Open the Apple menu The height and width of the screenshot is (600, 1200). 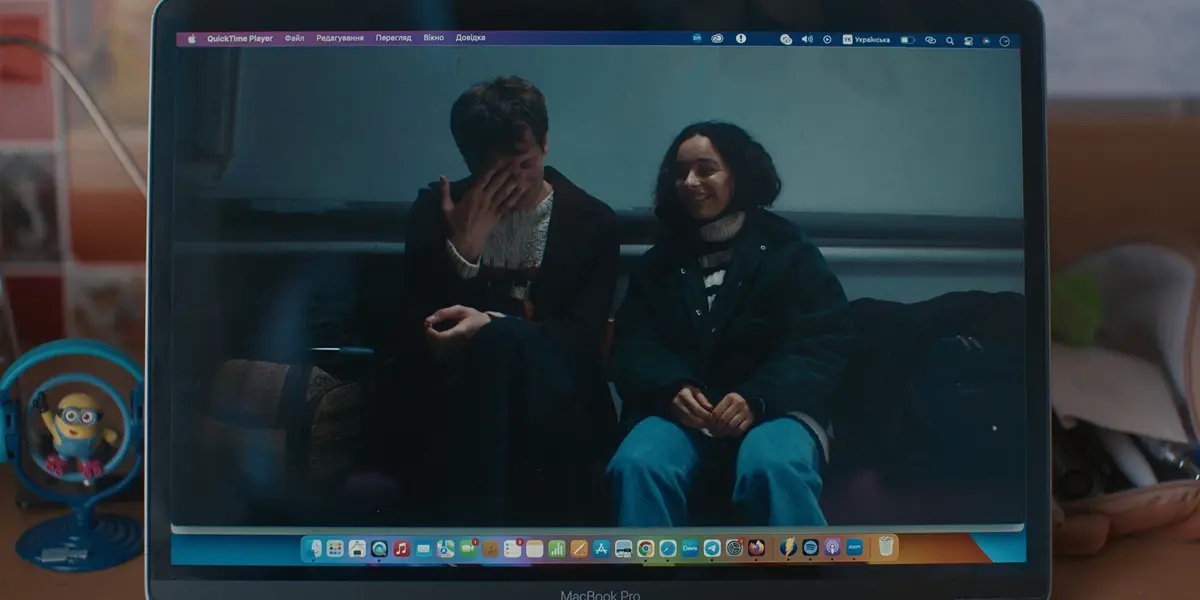point(192,38)
